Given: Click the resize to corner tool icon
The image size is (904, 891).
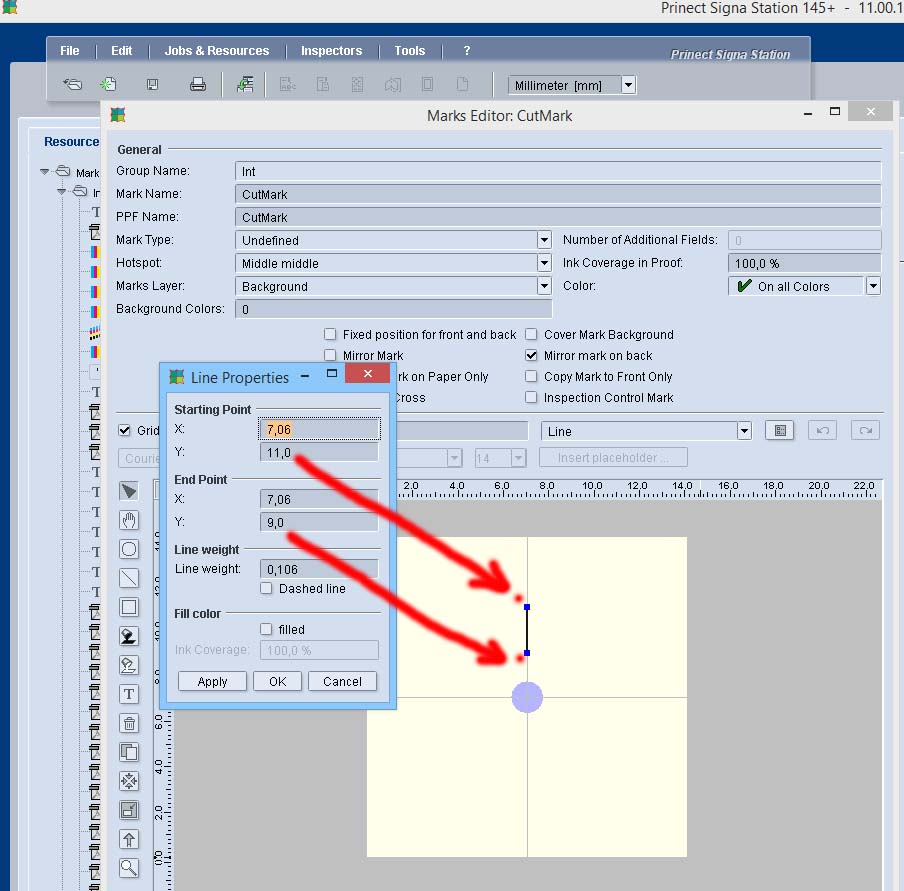Looking at the screenshot, I should [129, 810].
